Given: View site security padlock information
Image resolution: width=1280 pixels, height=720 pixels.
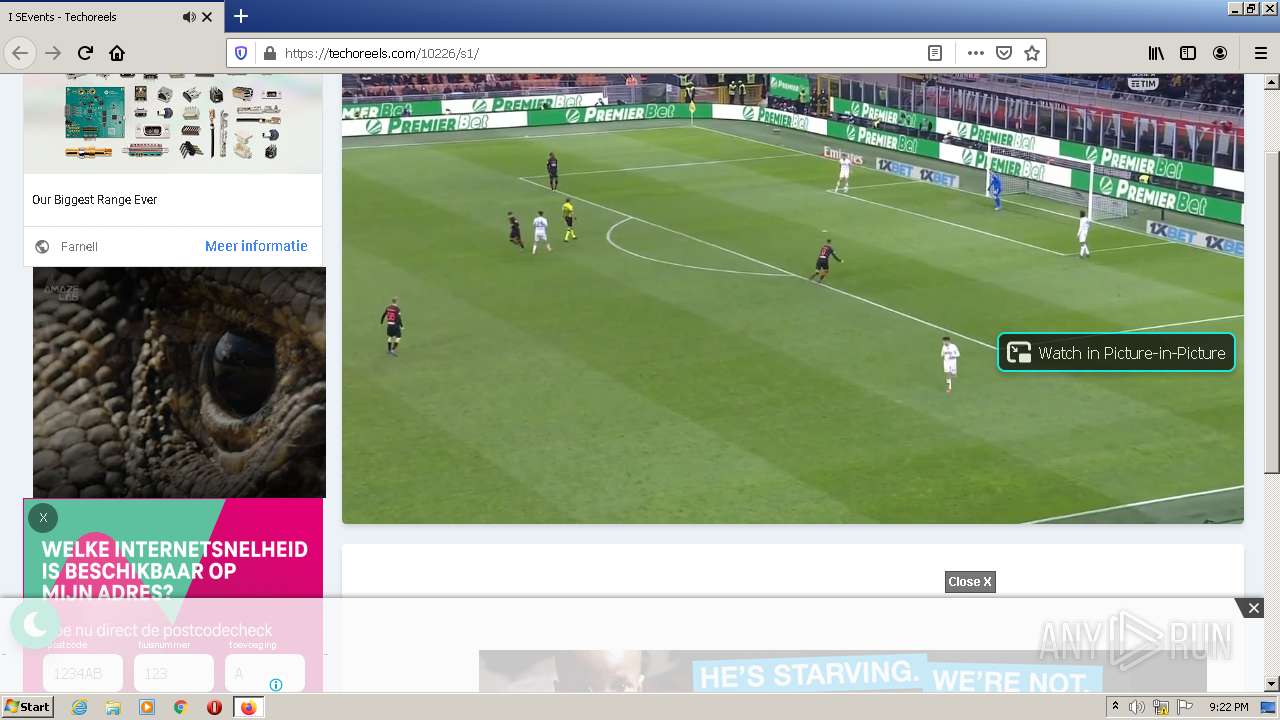Looking at the screenshot, I should coord(269,53).
